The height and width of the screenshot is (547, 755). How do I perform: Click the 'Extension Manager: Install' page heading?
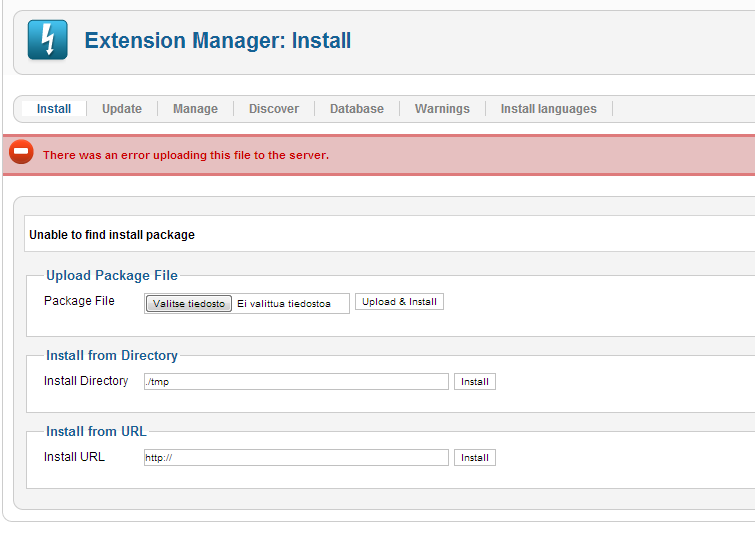[218, 41]
